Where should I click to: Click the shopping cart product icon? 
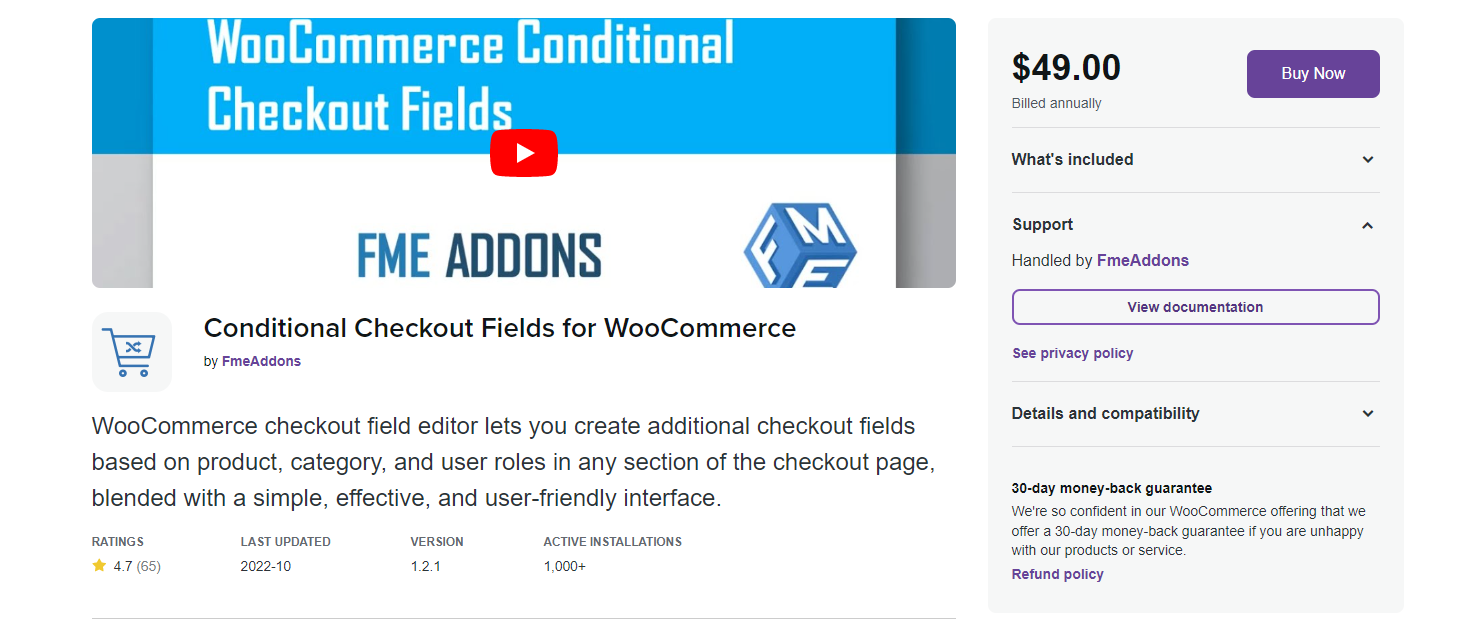131,351
